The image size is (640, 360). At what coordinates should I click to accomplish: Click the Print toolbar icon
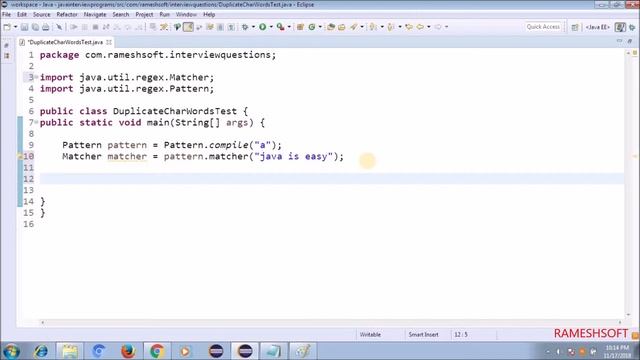pos(46,27)
